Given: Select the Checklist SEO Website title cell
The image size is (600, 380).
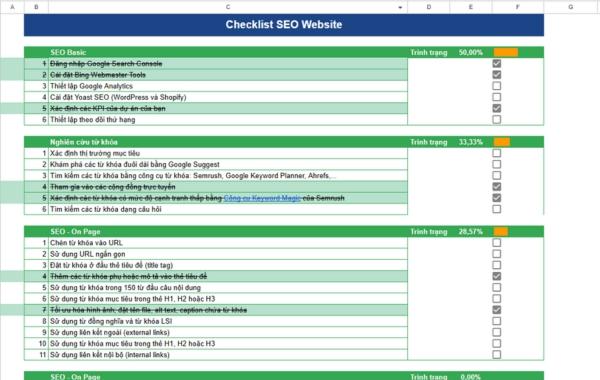Looking at the screenshot, I should [284, 25].
